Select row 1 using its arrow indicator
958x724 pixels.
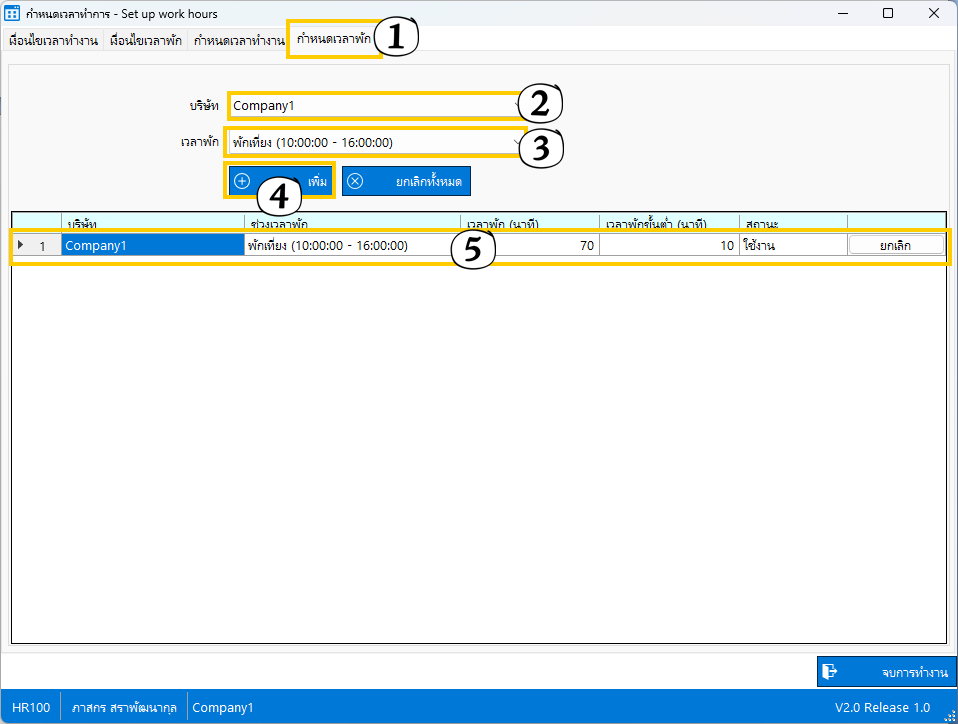coord(22,245)
